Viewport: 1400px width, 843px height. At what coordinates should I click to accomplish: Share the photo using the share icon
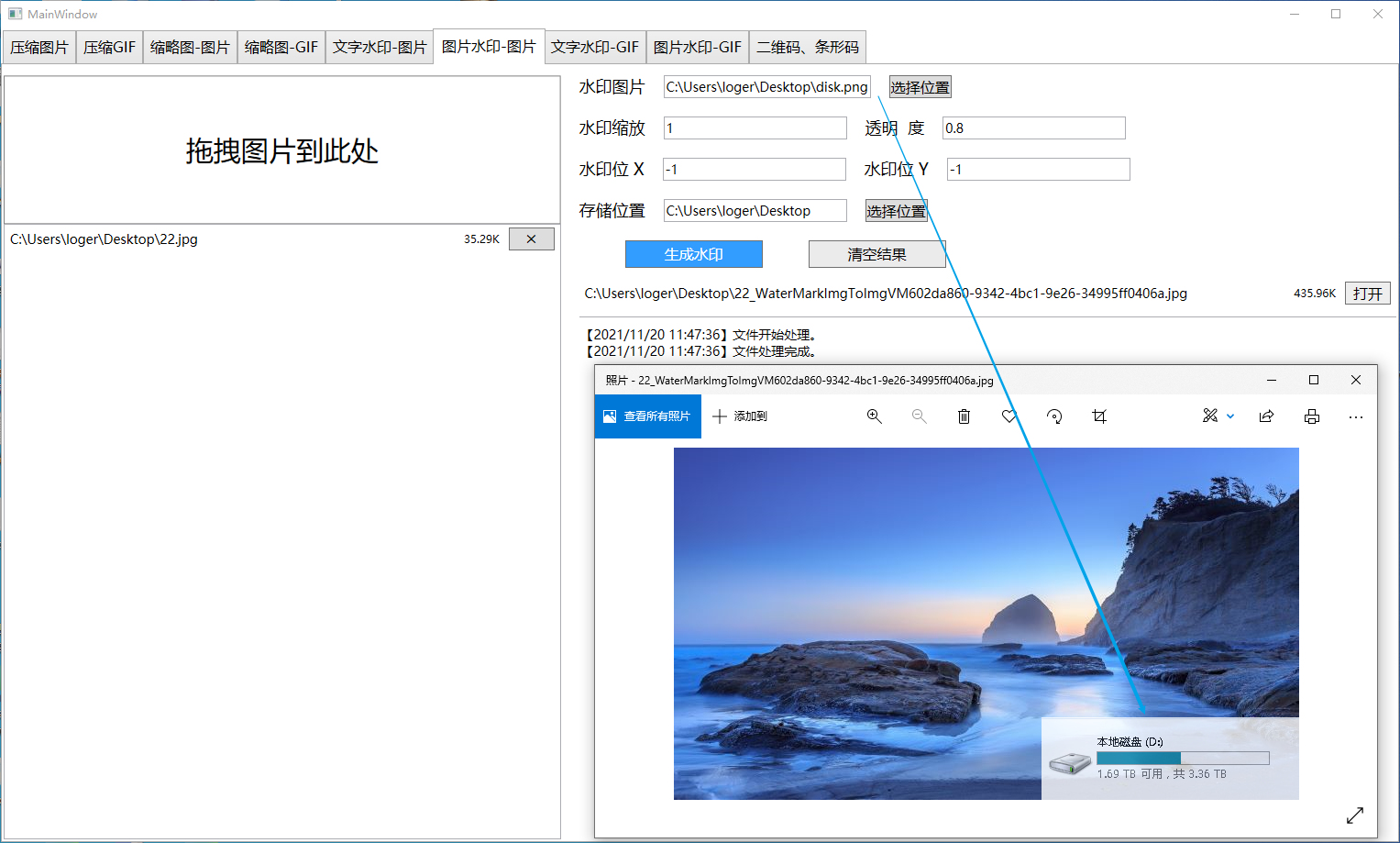[x=1266, y=416]
